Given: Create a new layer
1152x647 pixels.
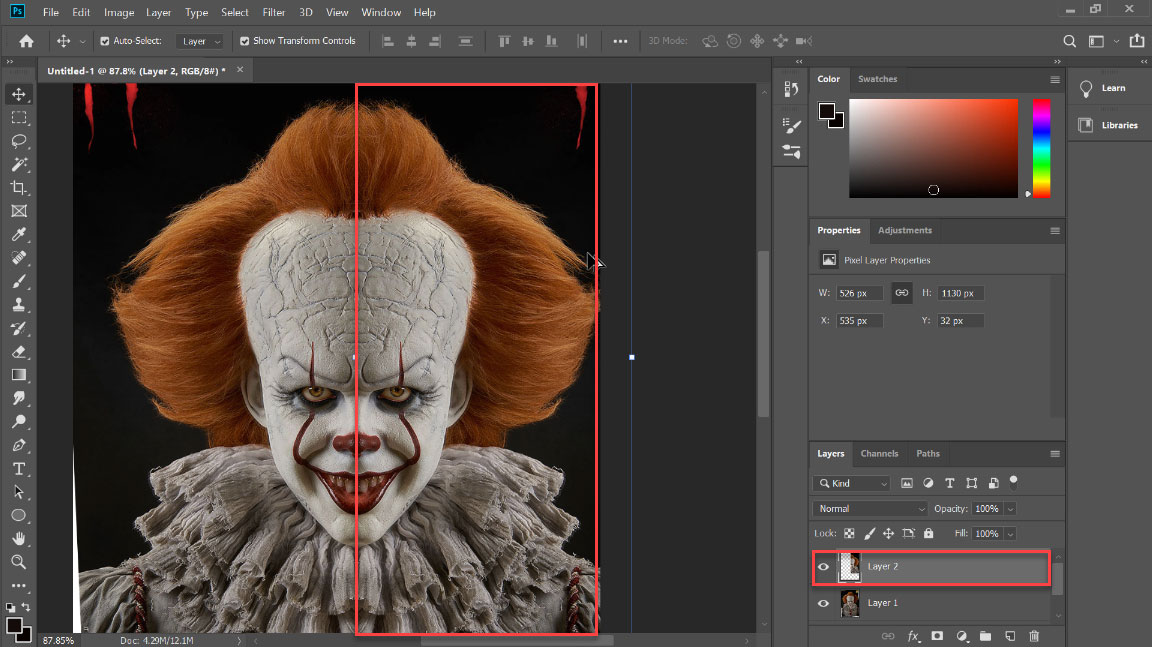Looking at the screenshot, I should [1010, 636].
